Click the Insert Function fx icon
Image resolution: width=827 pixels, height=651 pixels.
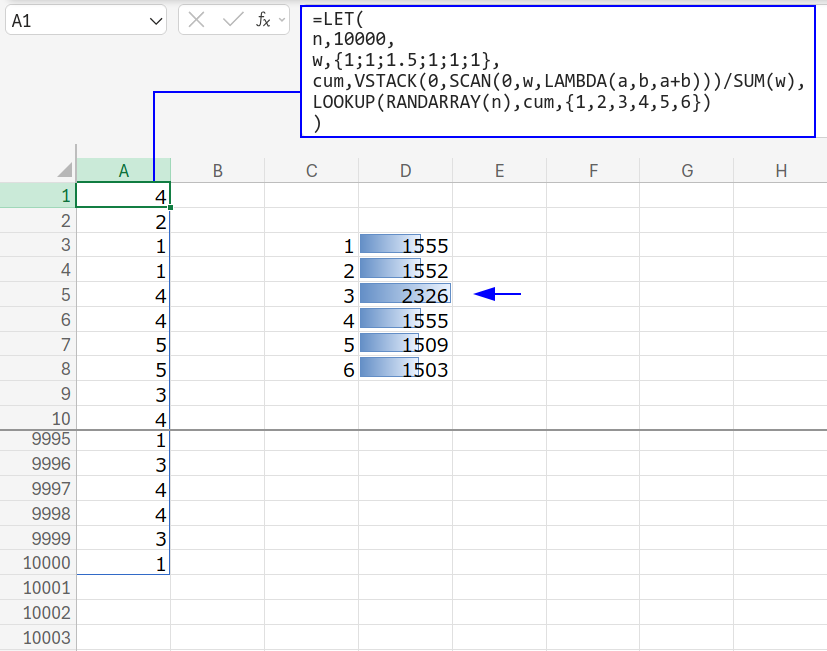(263, 20)
